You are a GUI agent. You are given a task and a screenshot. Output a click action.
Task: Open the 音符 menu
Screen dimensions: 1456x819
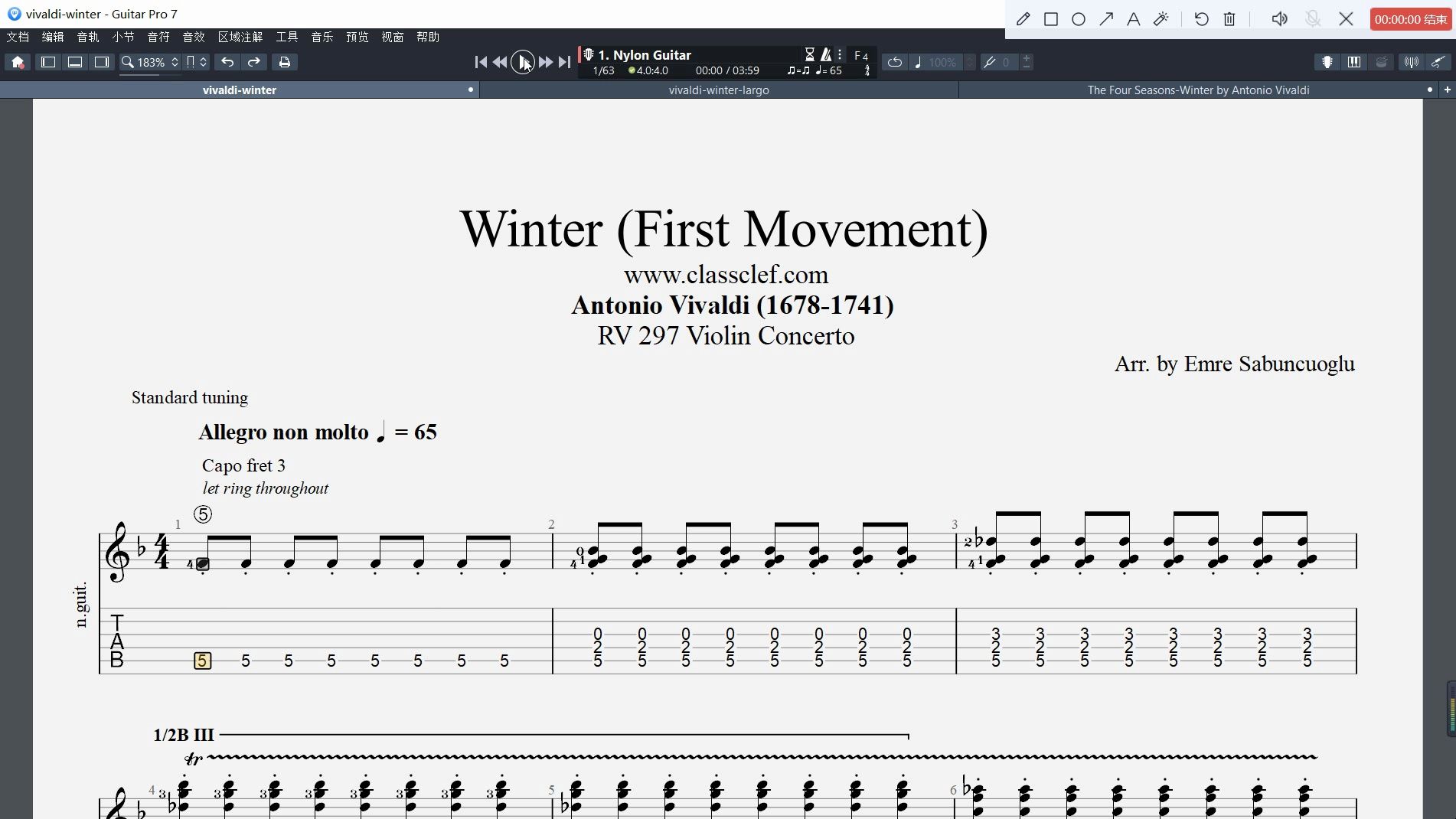(158, 37)
